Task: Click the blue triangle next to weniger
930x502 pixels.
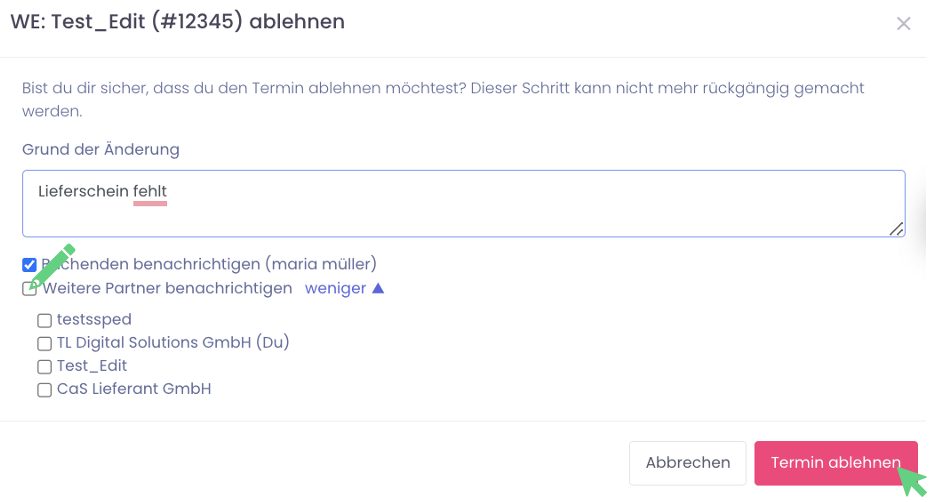Action: click(x=378, y=289)
